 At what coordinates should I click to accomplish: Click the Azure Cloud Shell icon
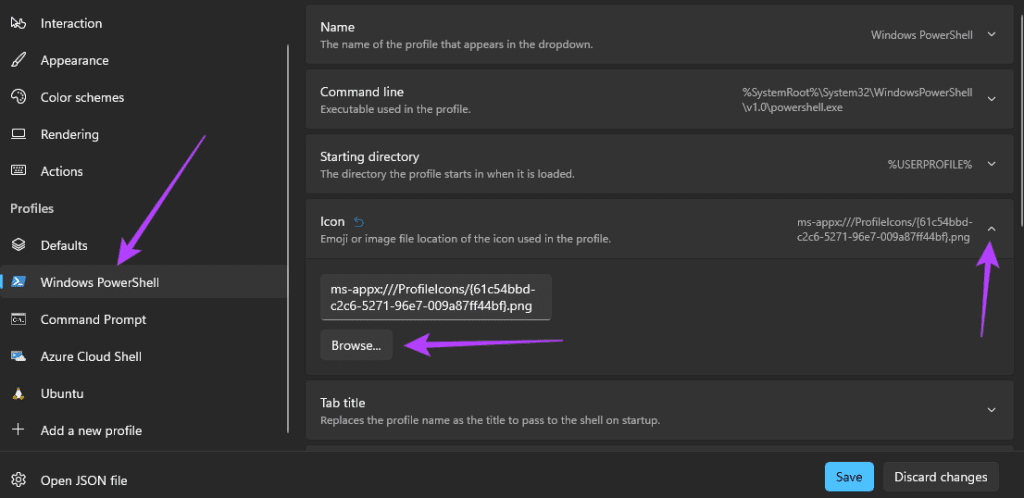click(x=18, y=356)
